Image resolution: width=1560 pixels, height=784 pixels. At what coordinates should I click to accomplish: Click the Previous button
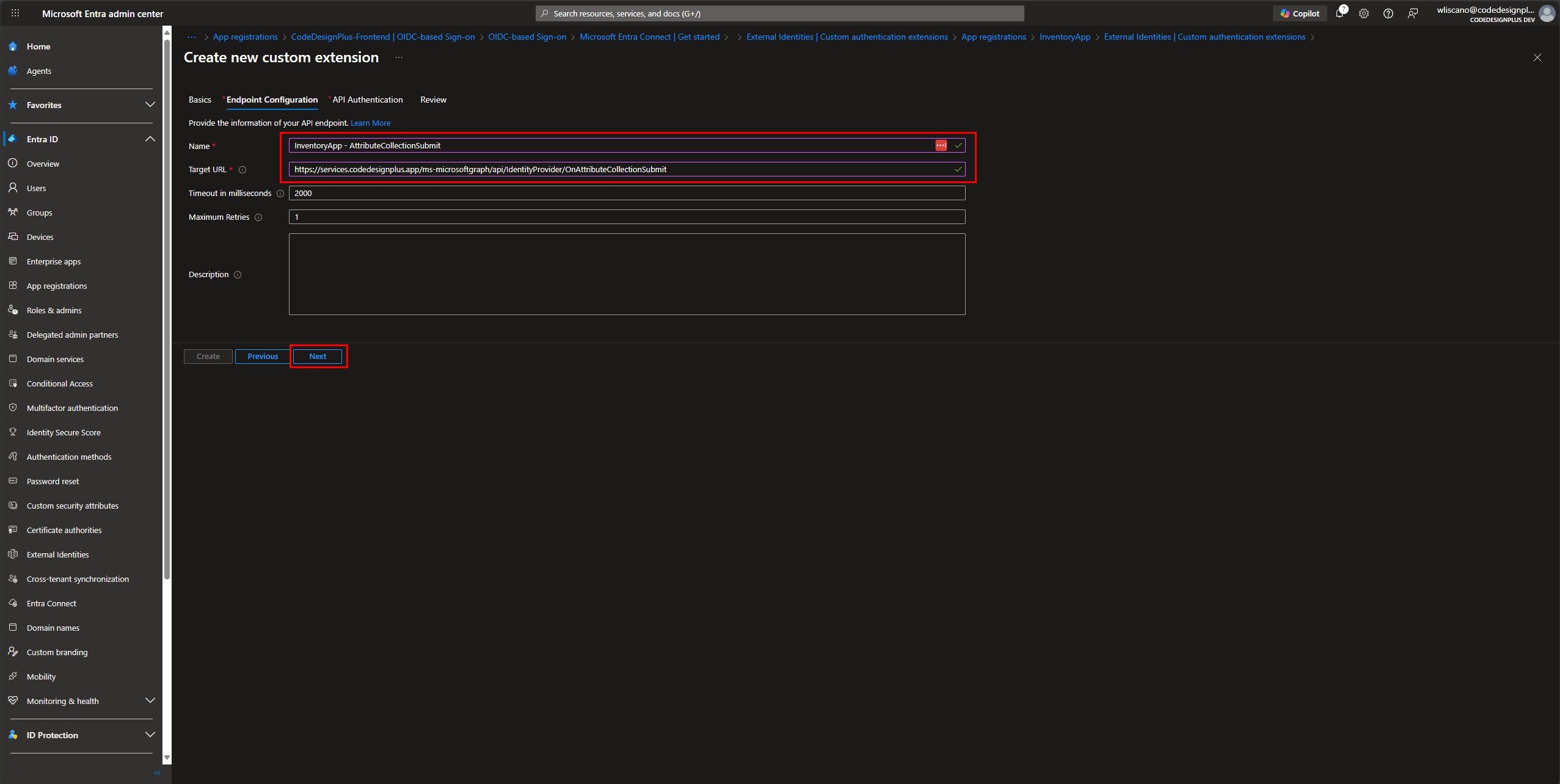click(x=263, y=357)
